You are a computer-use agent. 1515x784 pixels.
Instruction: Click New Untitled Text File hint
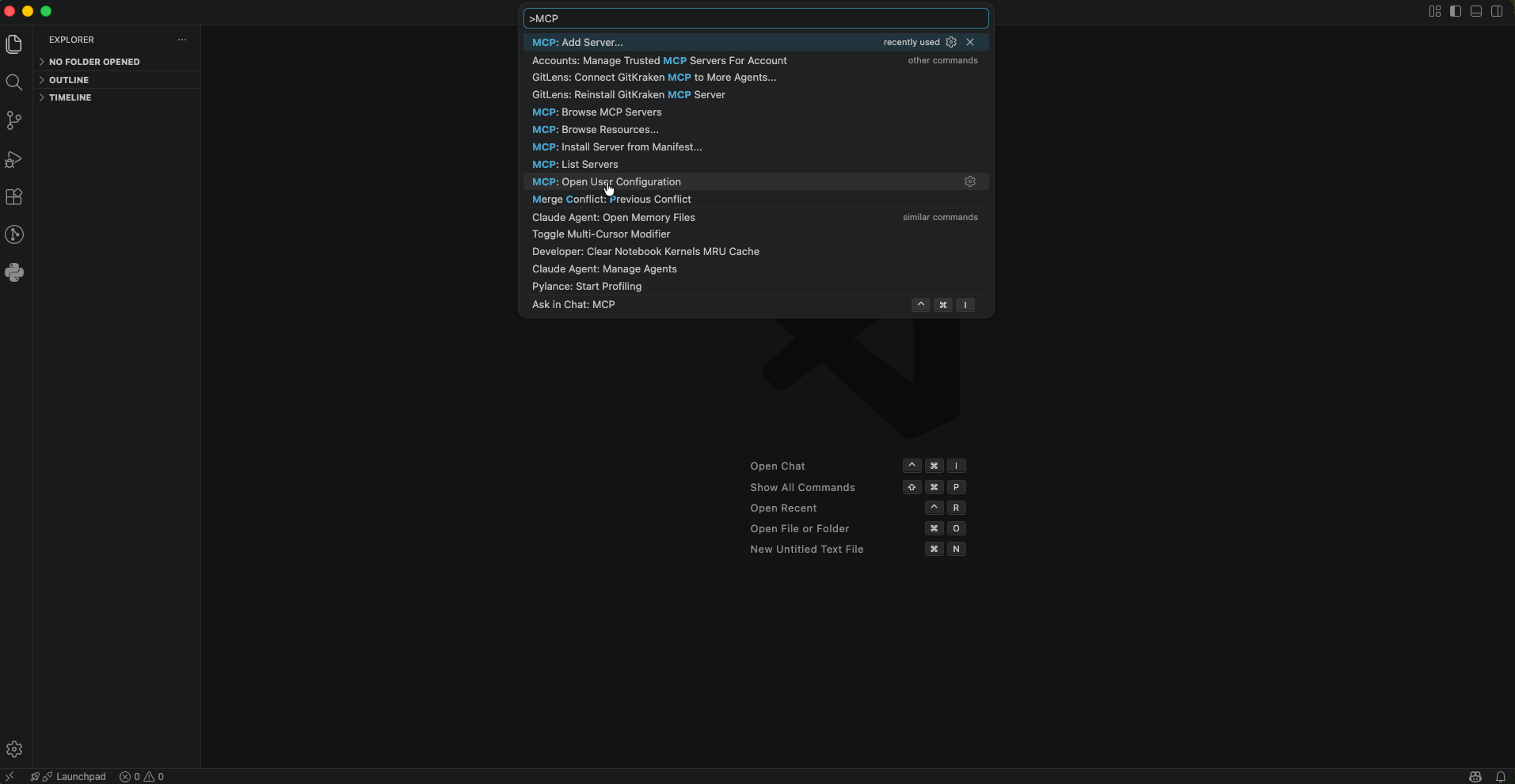click(806, 550)
